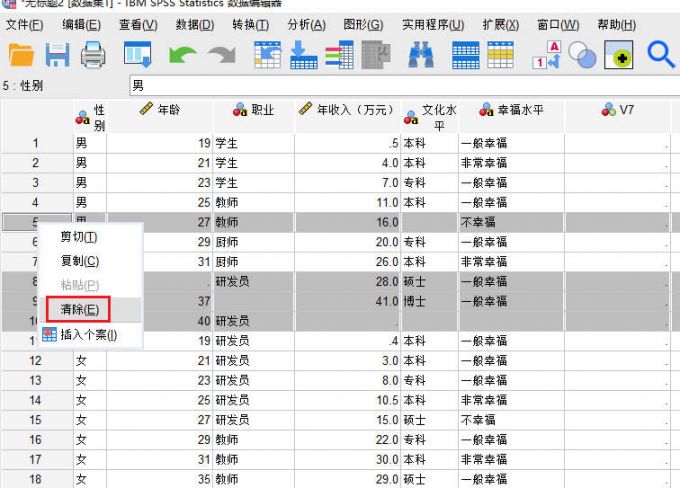Save the dataset with the disk icon
This screenshot has width=680, height=488.
57,55
